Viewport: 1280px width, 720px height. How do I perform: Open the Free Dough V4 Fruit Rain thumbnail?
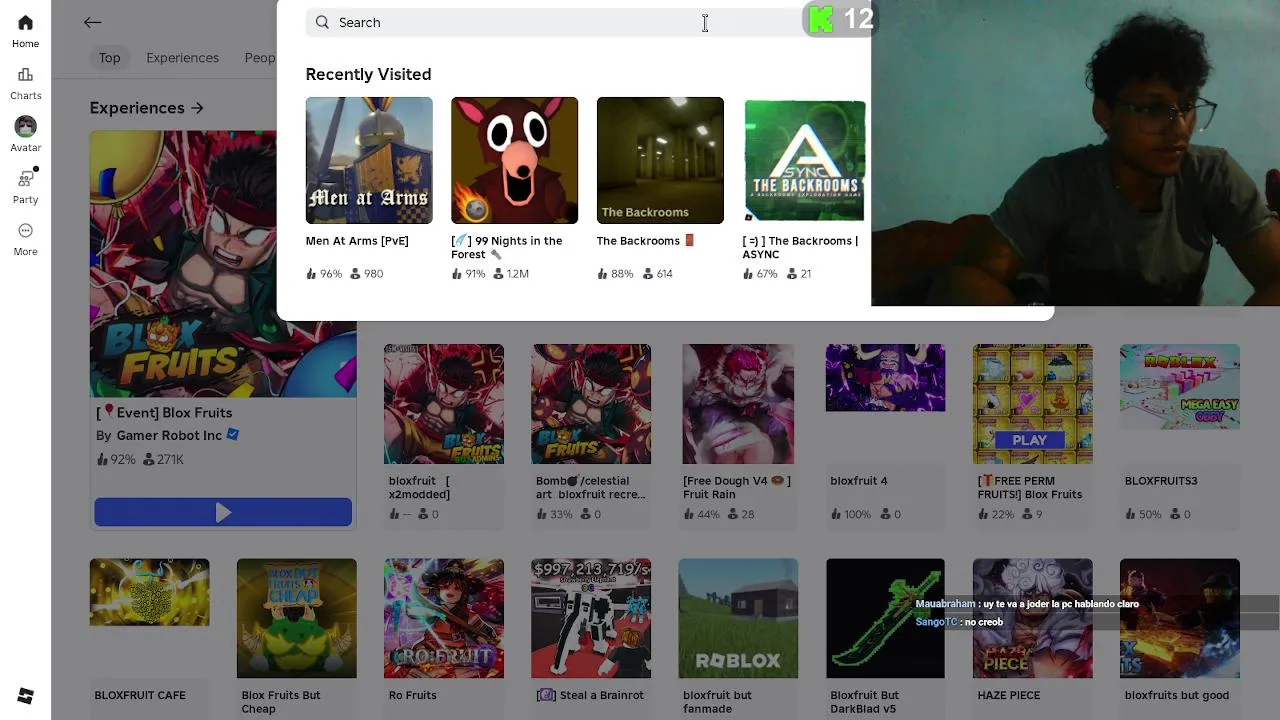coord(738,404)
